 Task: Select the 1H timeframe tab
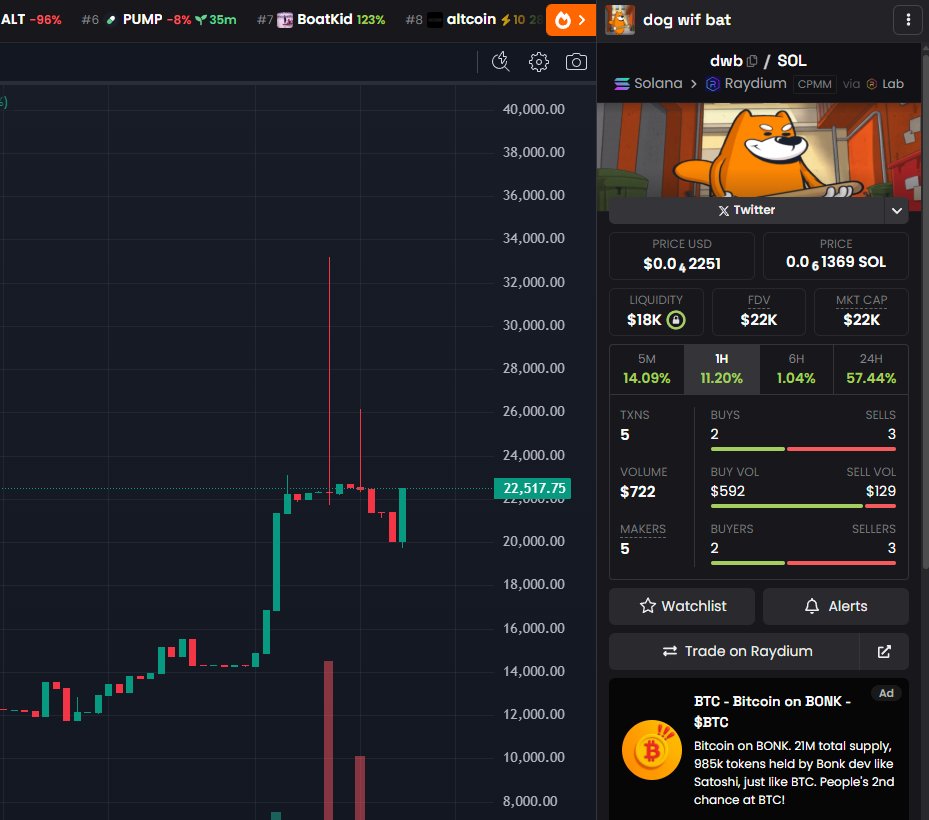721,369
